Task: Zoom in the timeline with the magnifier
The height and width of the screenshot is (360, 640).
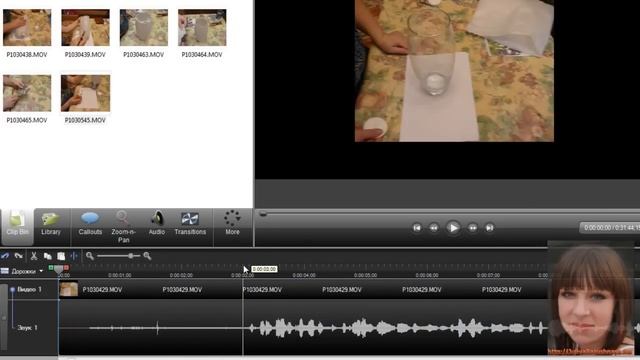Action: (147, 256)
